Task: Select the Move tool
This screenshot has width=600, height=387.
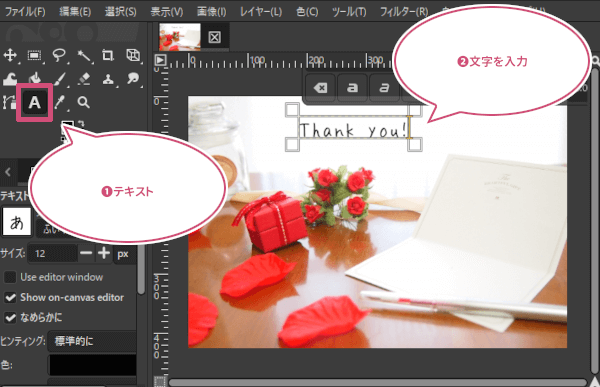Action: 10,55
